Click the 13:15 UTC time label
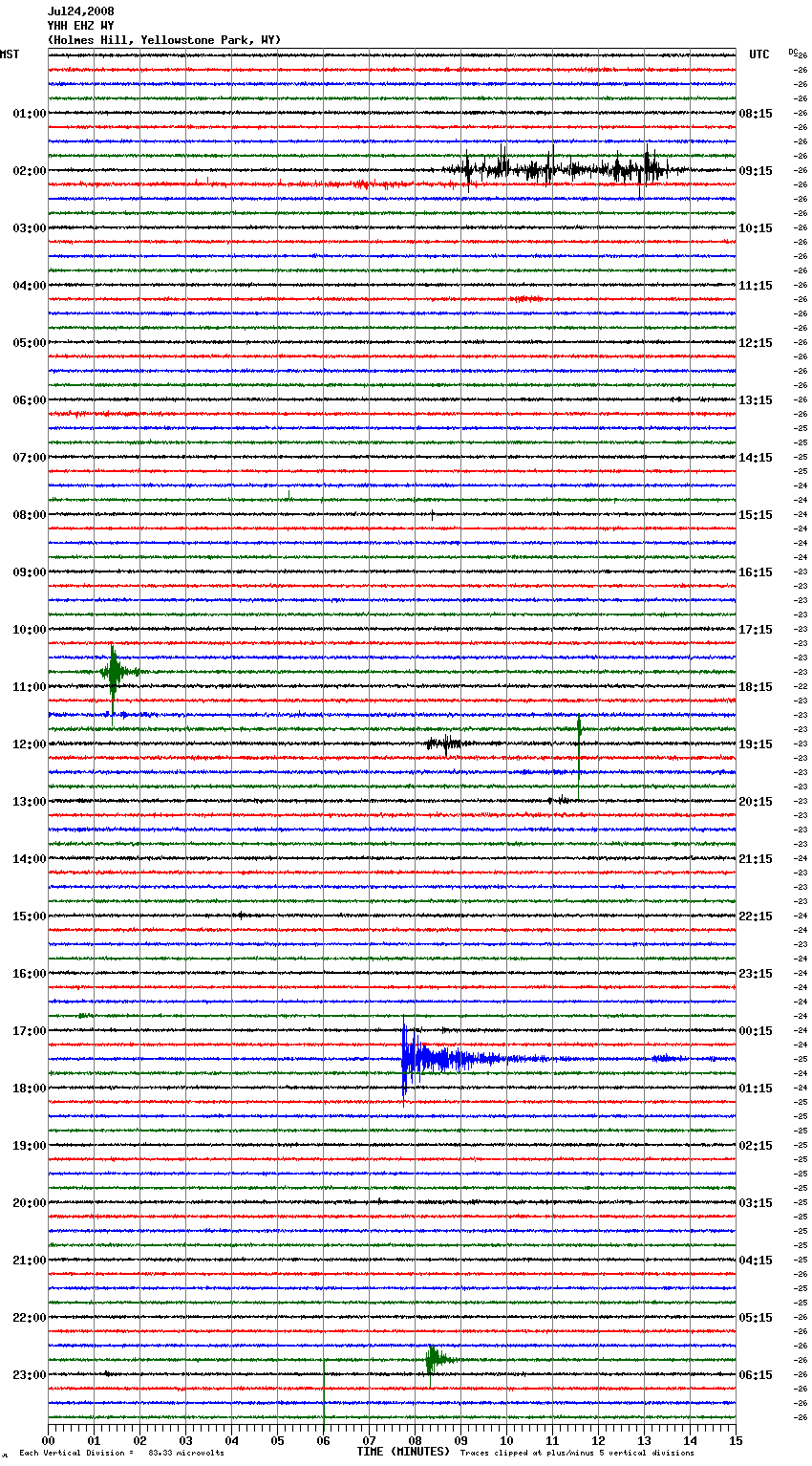Screen dimensions: 812x1466 pos(756,400)
